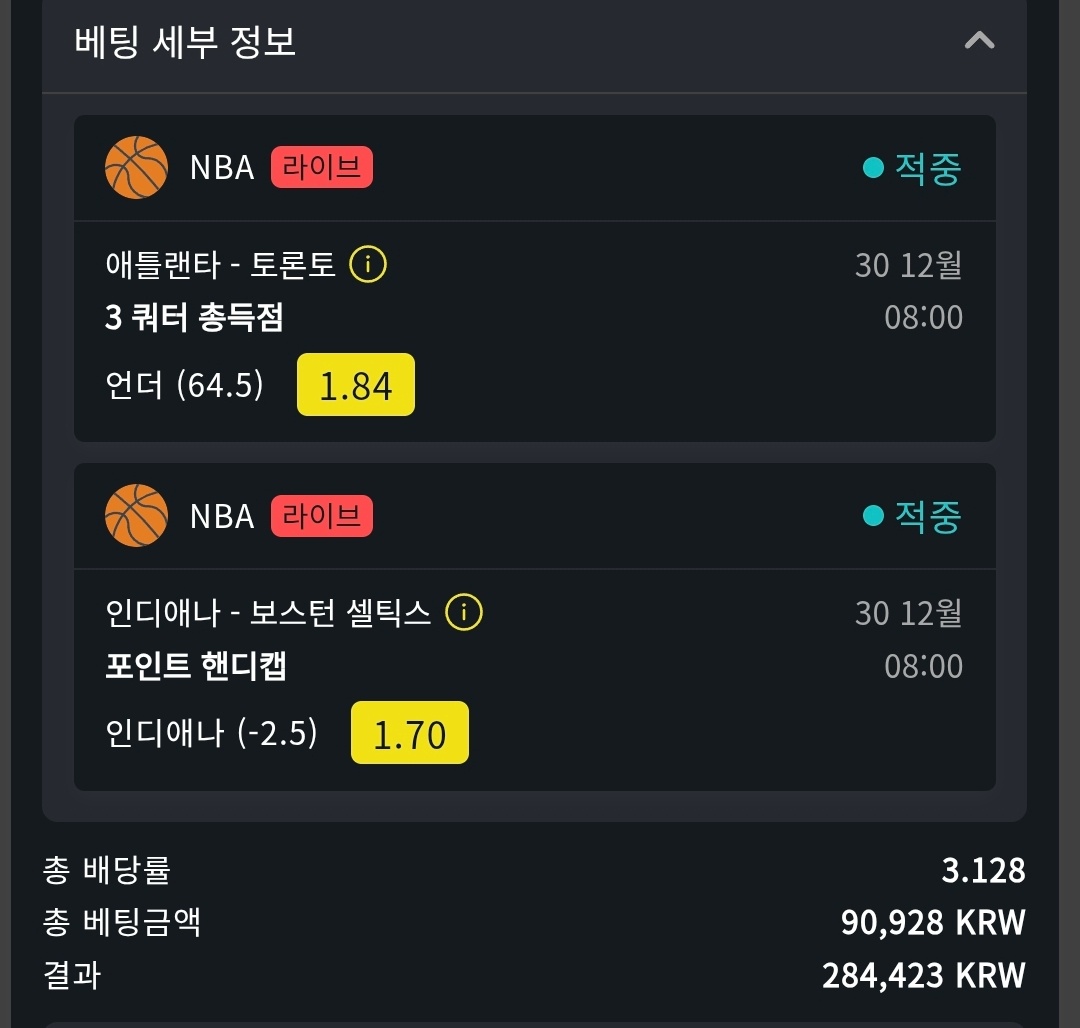
Task: Click the 포인트 핸디캡 market label
Action: (x=196, y=666)
